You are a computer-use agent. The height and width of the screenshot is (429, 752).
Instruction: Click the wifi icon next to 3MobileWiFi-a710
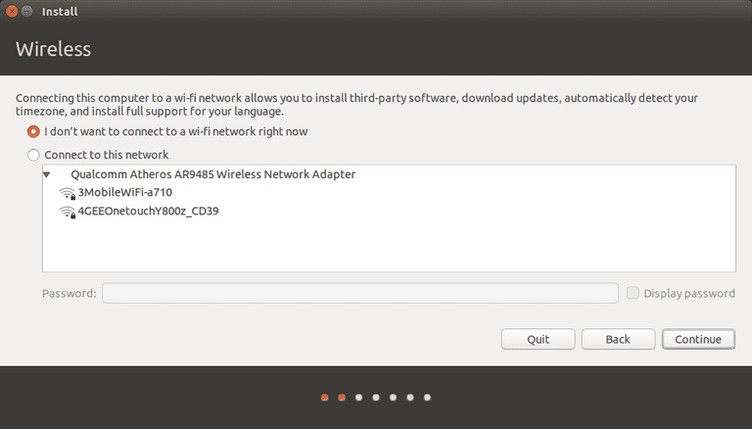point(67,193)
